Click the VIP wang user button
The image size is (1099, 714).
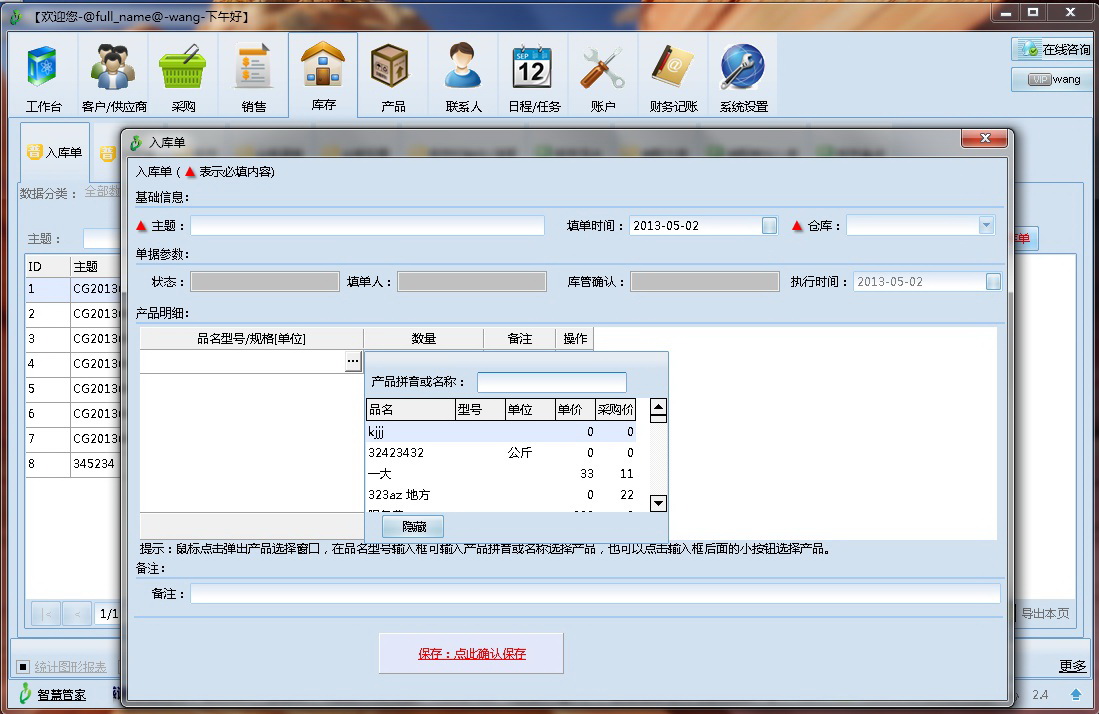pos(1051,79)
